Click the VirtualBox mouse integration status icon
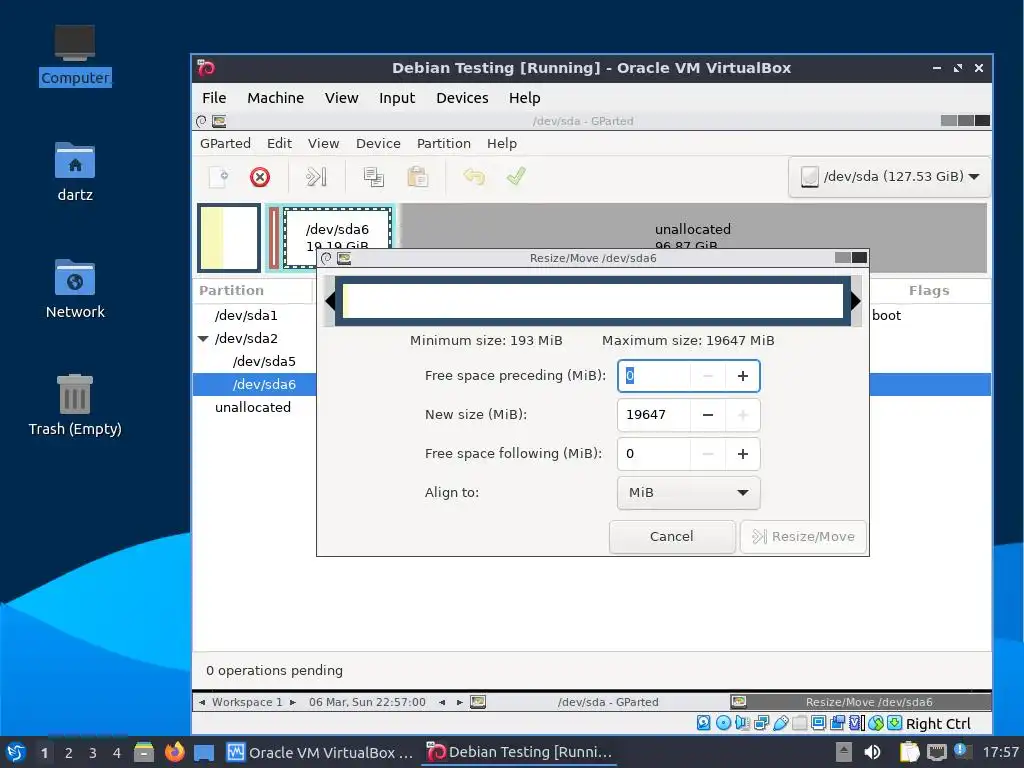This screenshot has height=768, width=1024. [876, 723]
